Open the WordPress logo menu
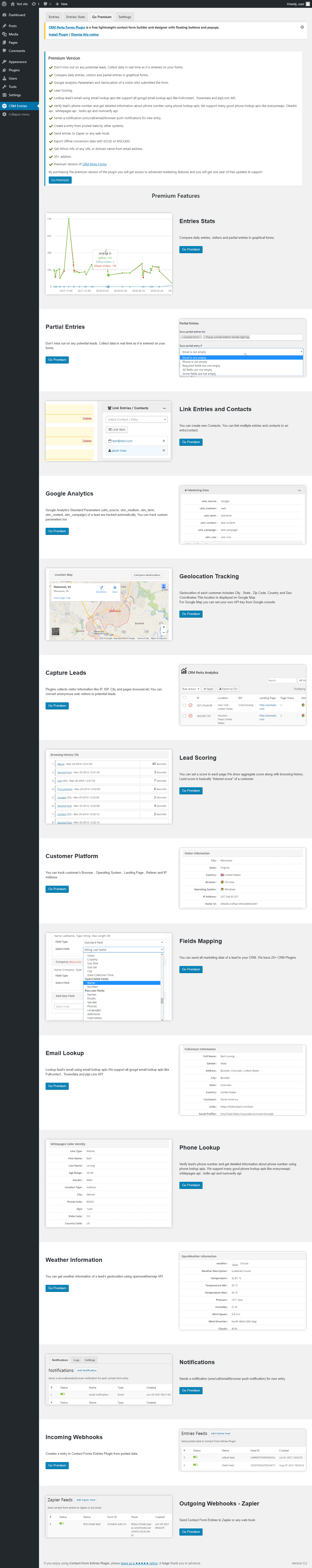312x1568 pixels. point(4,4)
